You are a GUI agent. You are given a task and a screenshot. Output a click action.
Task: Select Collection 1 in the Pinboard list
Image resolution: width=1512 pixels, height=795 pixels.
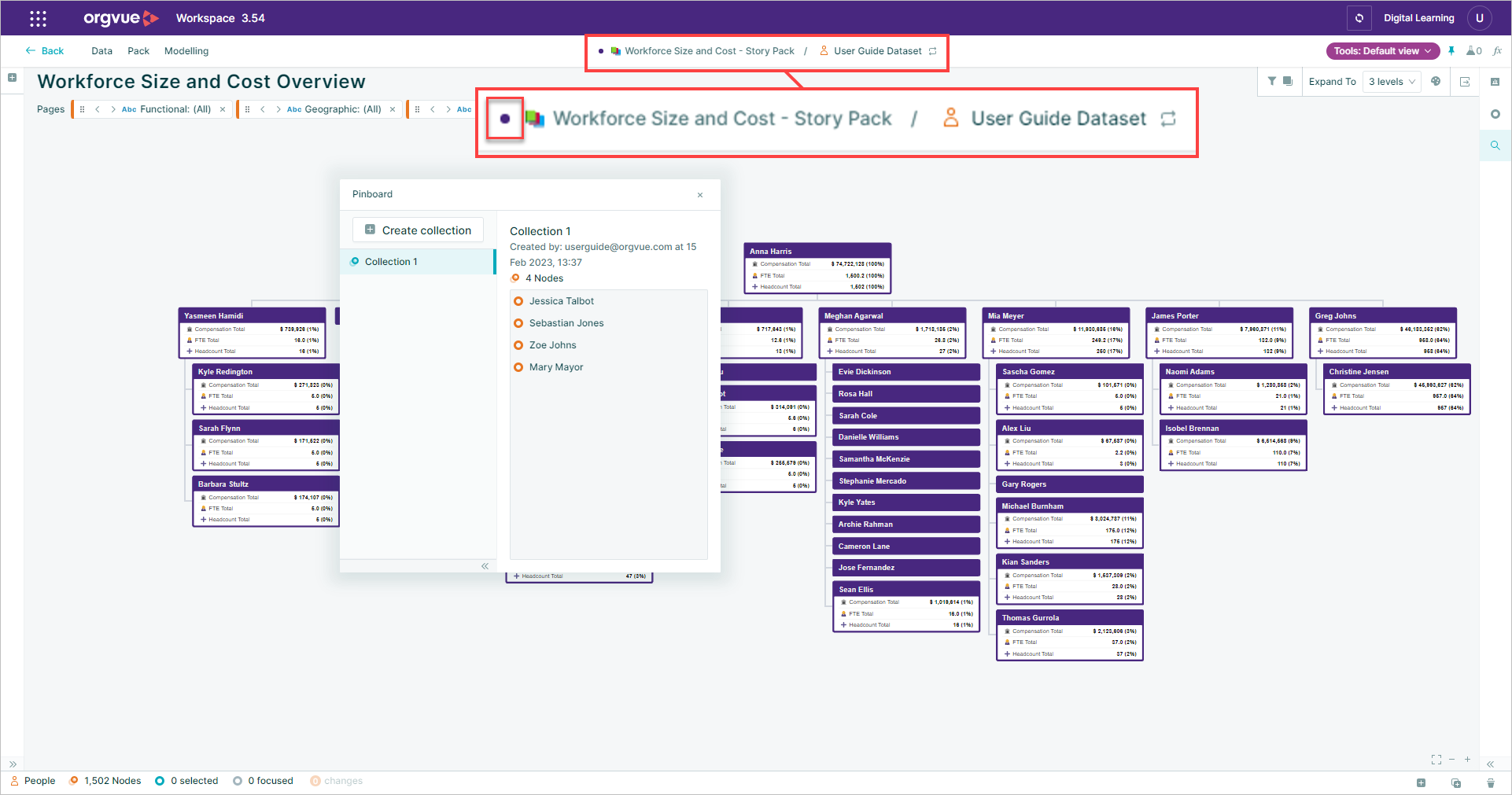[x=417, y=262]
